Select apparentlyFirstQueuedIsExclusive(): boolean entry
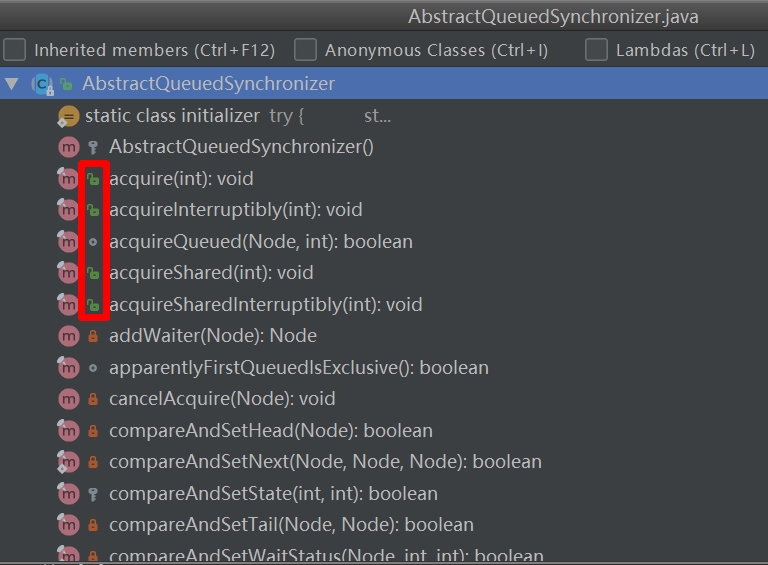 [298, 368]
